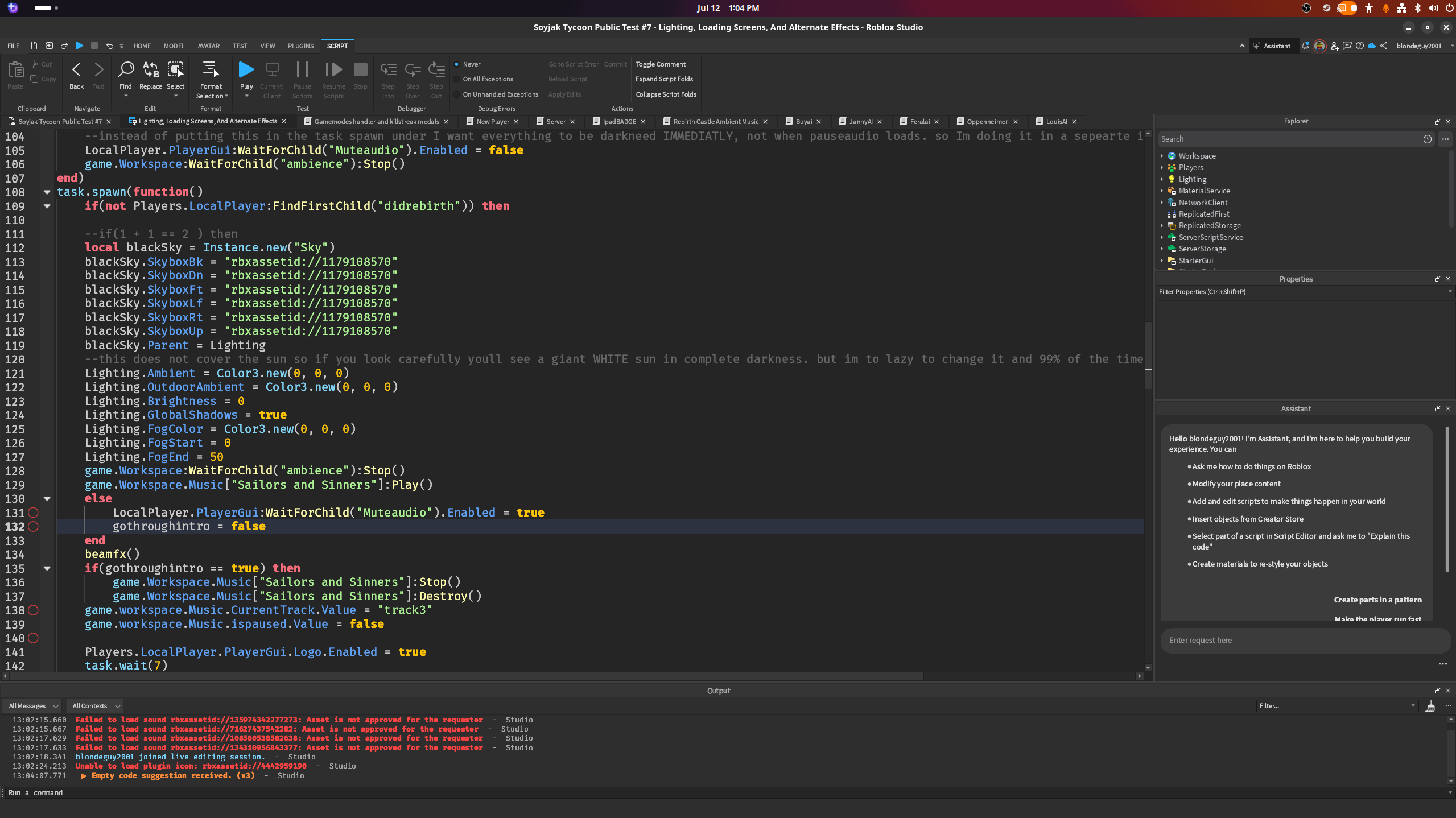This screenshot has height=818, width=1456.
Task: Click 'Create parts in a pattern' suggestion
Action: click(x=1377, y=600)
